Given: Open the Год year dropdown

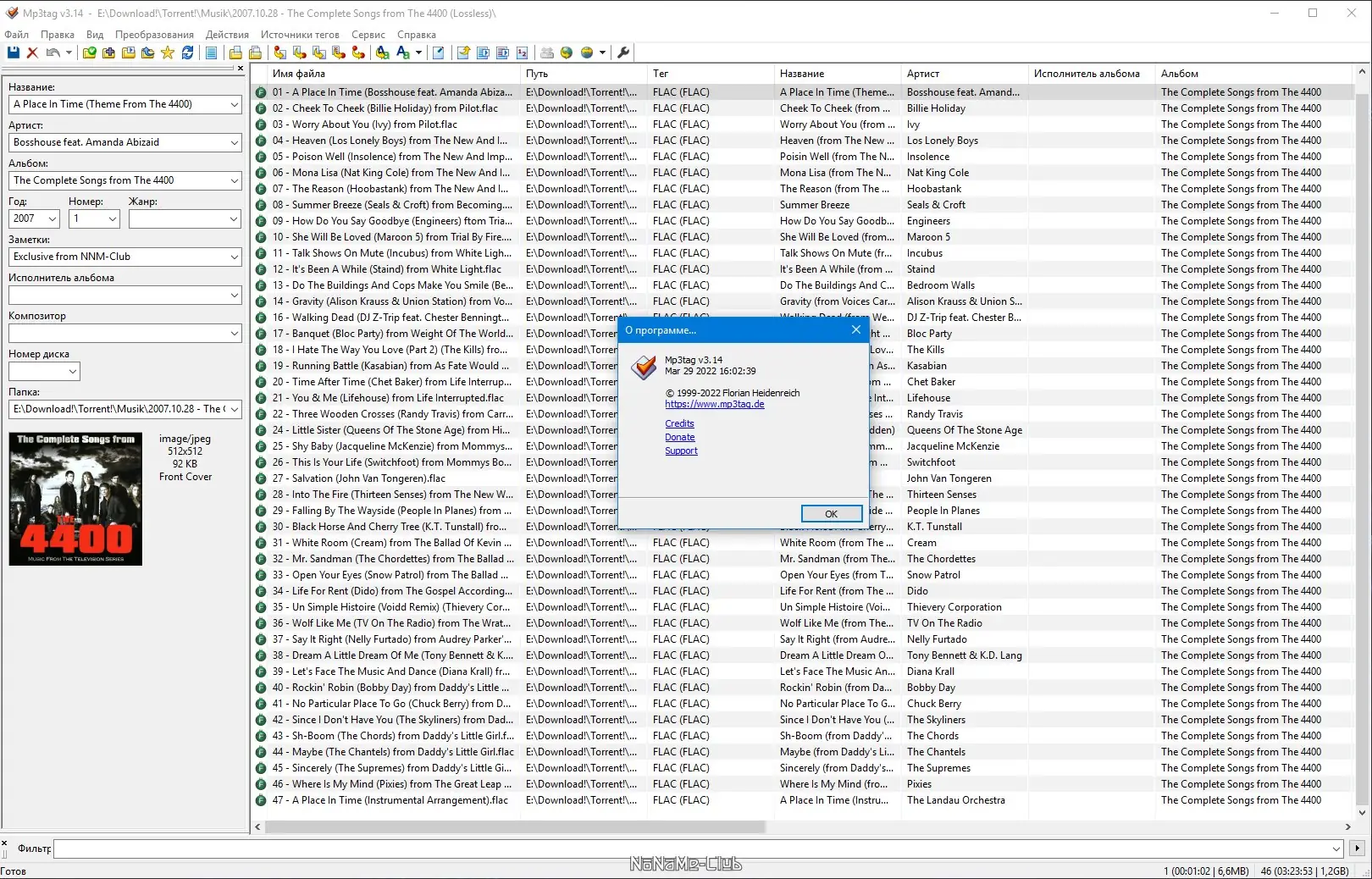Looking at the screenshot, I should click(53, 218).
